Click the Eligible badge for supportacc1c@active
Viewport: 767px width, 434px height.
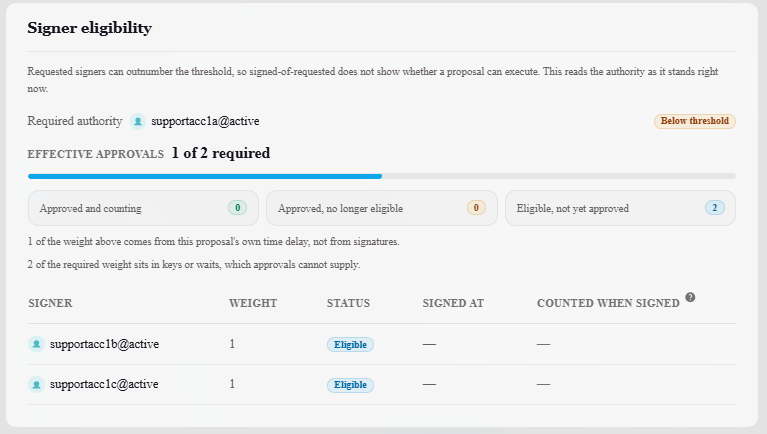point(350,385)
